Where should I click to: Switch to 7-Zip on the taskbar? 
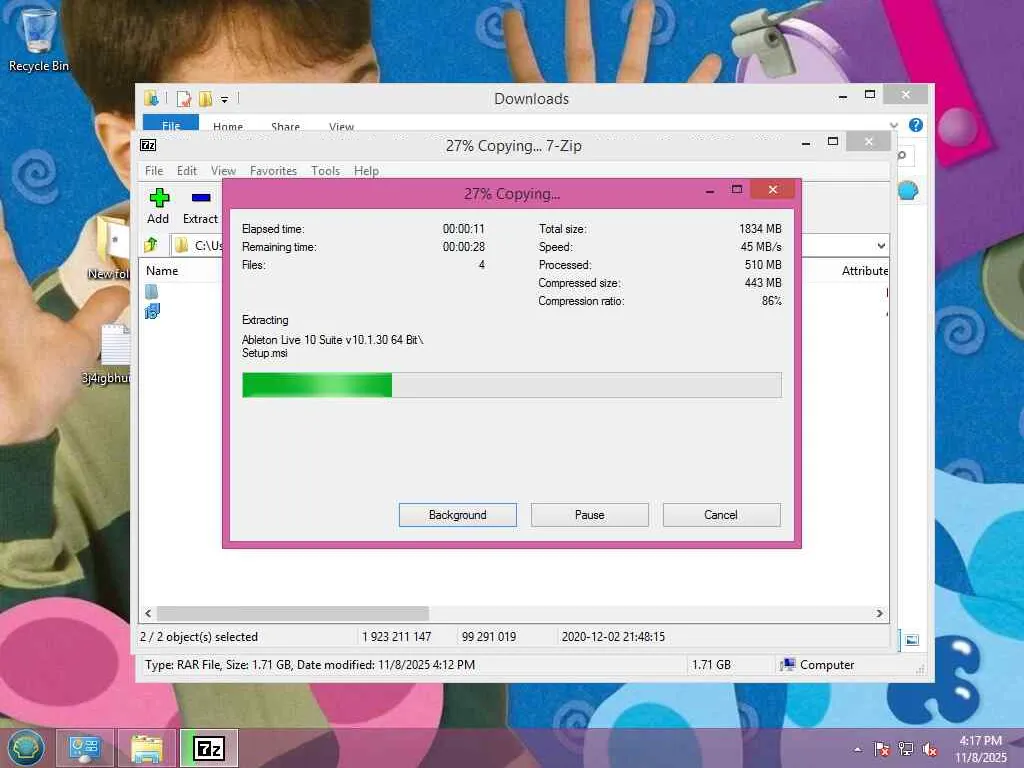click(209, 748)
